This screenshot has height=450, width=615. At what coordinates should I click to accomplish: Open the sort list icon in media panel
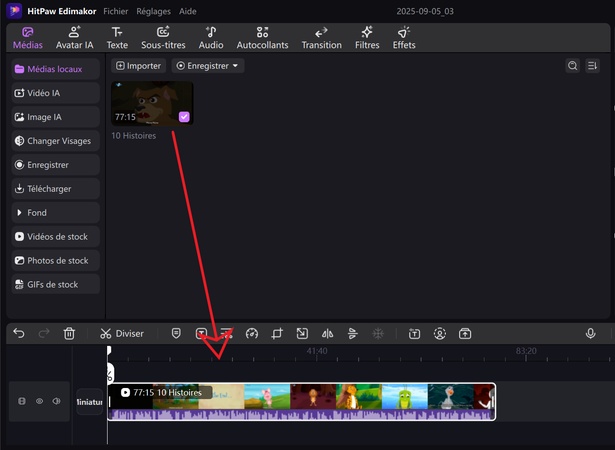592,66
